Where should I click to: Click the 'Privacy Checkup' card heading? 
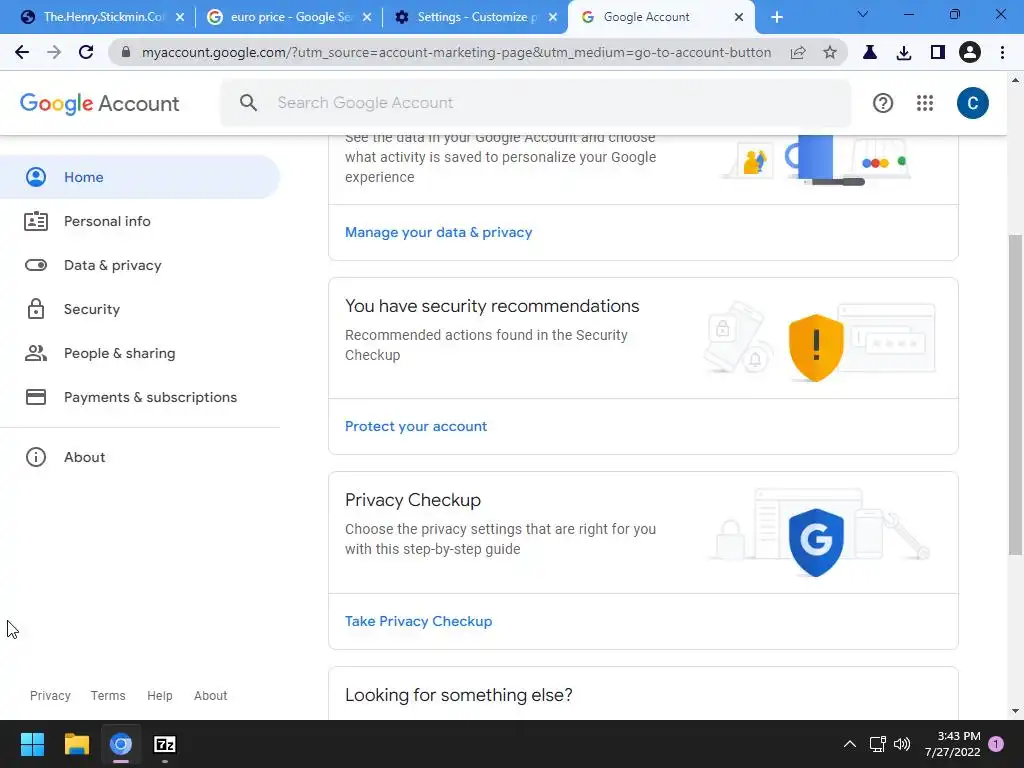click(413, 500)
